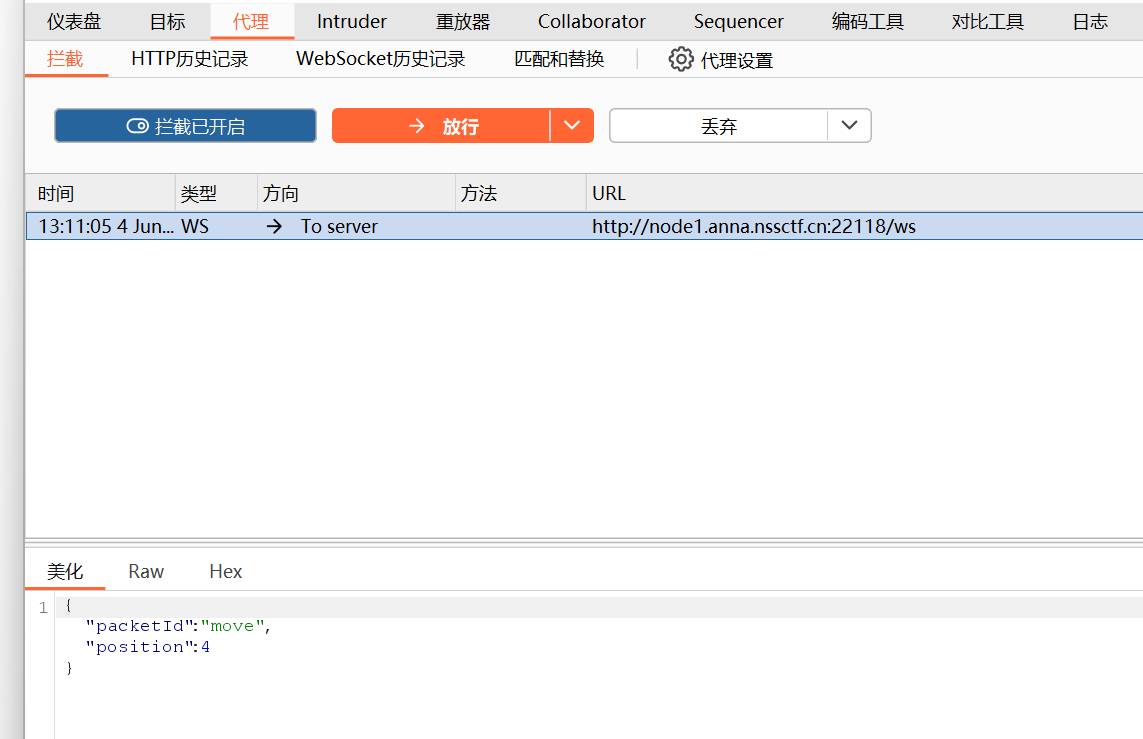
Task: Click line number 1 in editor gutter
Action: (43, 607)
